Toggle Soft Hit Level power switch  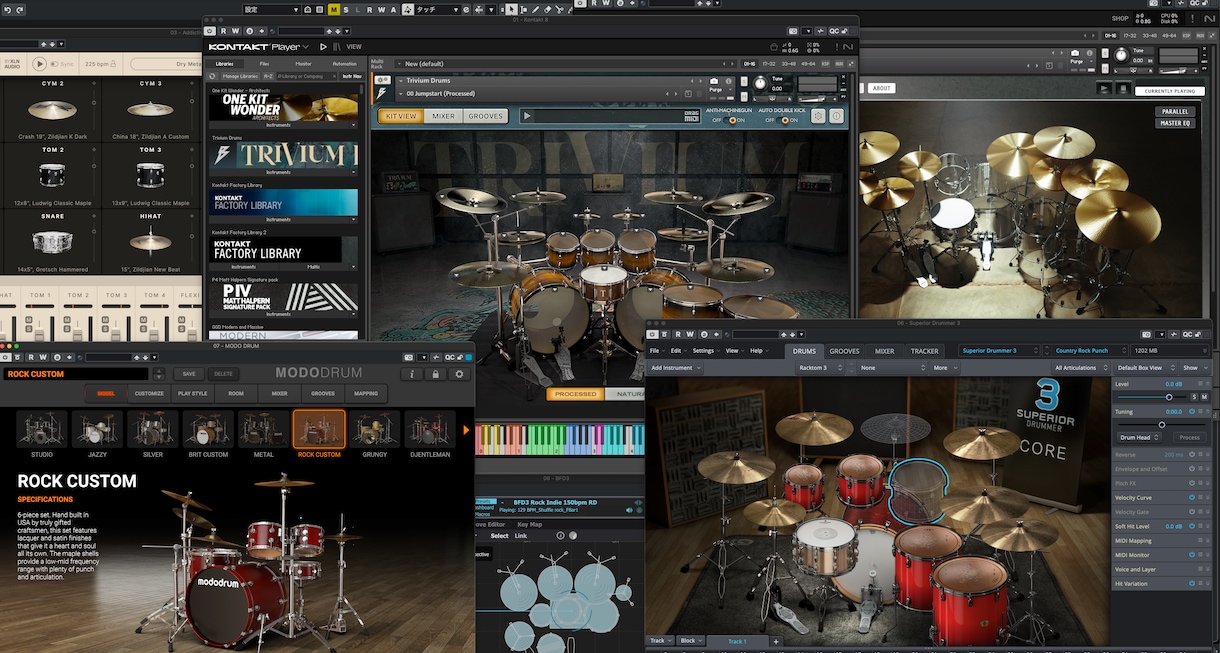[x=1192, y=526]
